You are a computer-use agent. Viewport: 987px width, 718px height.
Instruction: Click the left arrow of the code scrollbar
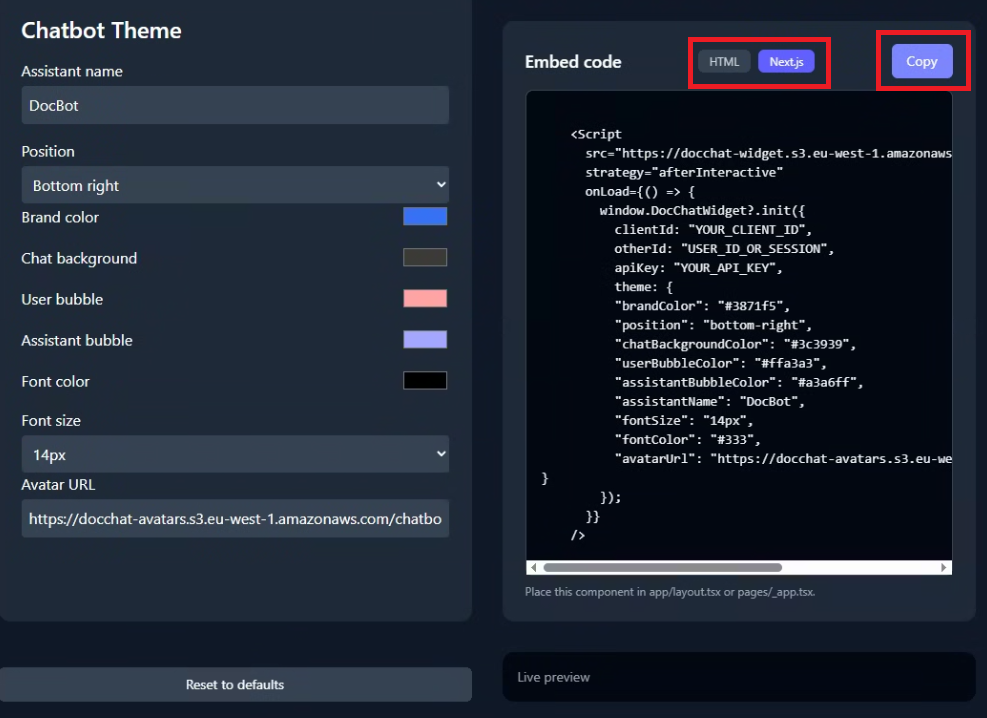coord(533,567)
